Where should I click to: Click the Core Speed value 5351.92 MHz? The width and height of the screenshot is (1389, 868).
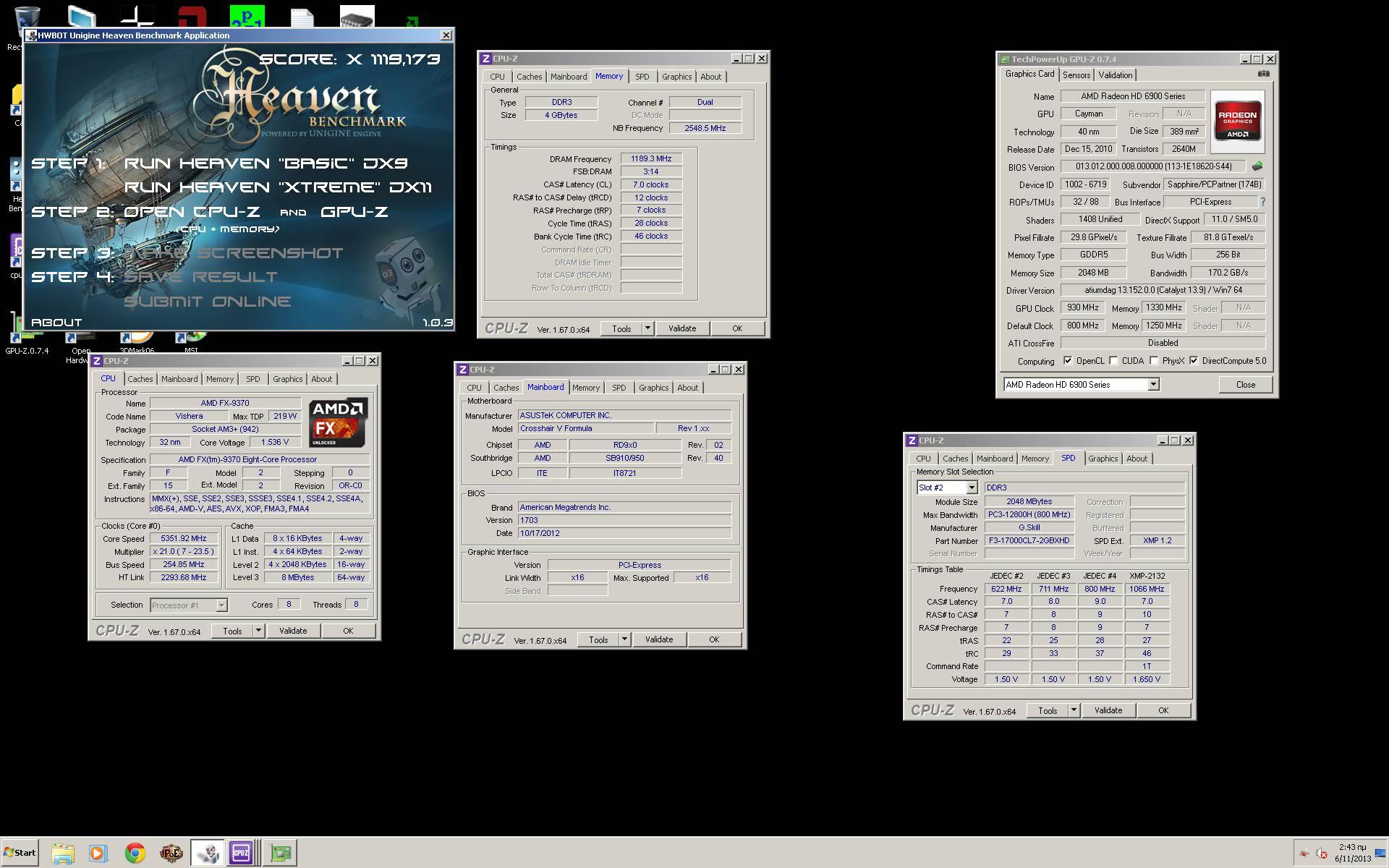point(183,538)
